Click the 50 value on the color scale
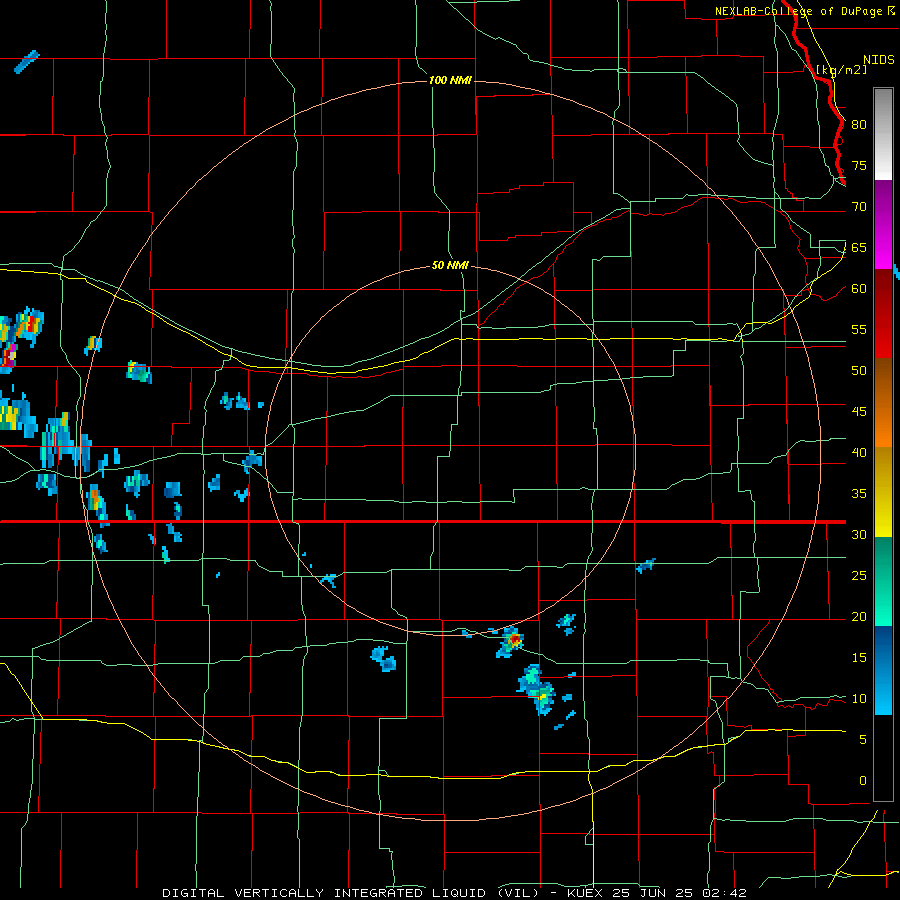Viewport: 900px width, 900px height. tap(859, 370)
